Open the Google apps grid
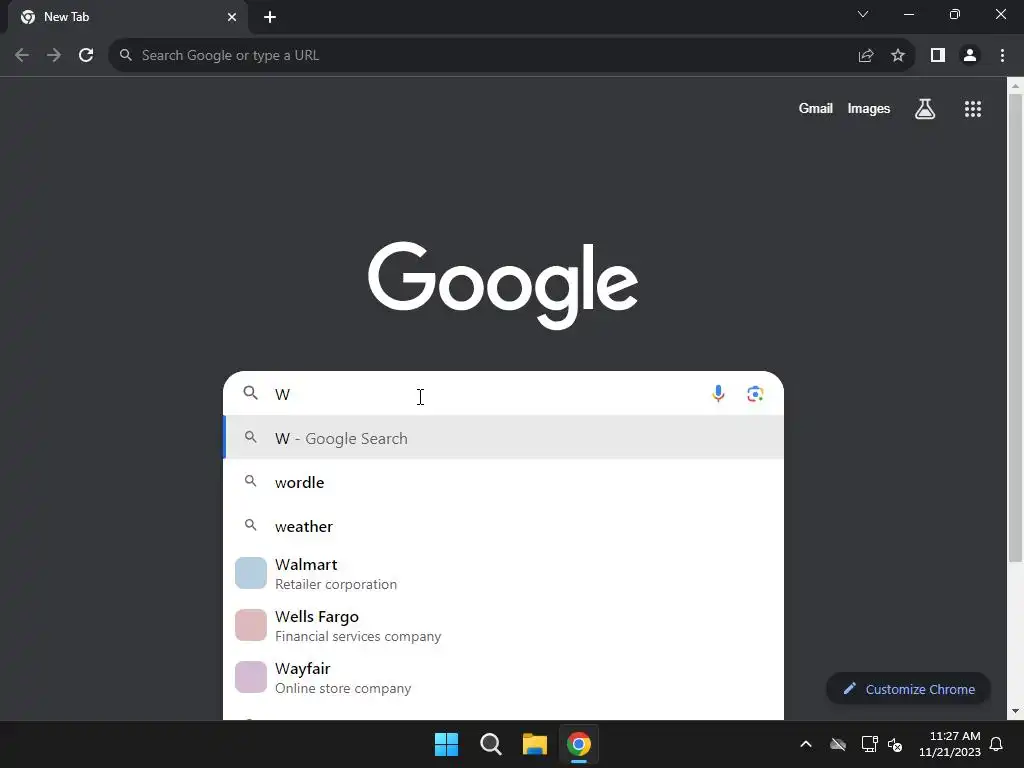The height and width of the screenshot is (768, 1024). [x=973, y=109]
